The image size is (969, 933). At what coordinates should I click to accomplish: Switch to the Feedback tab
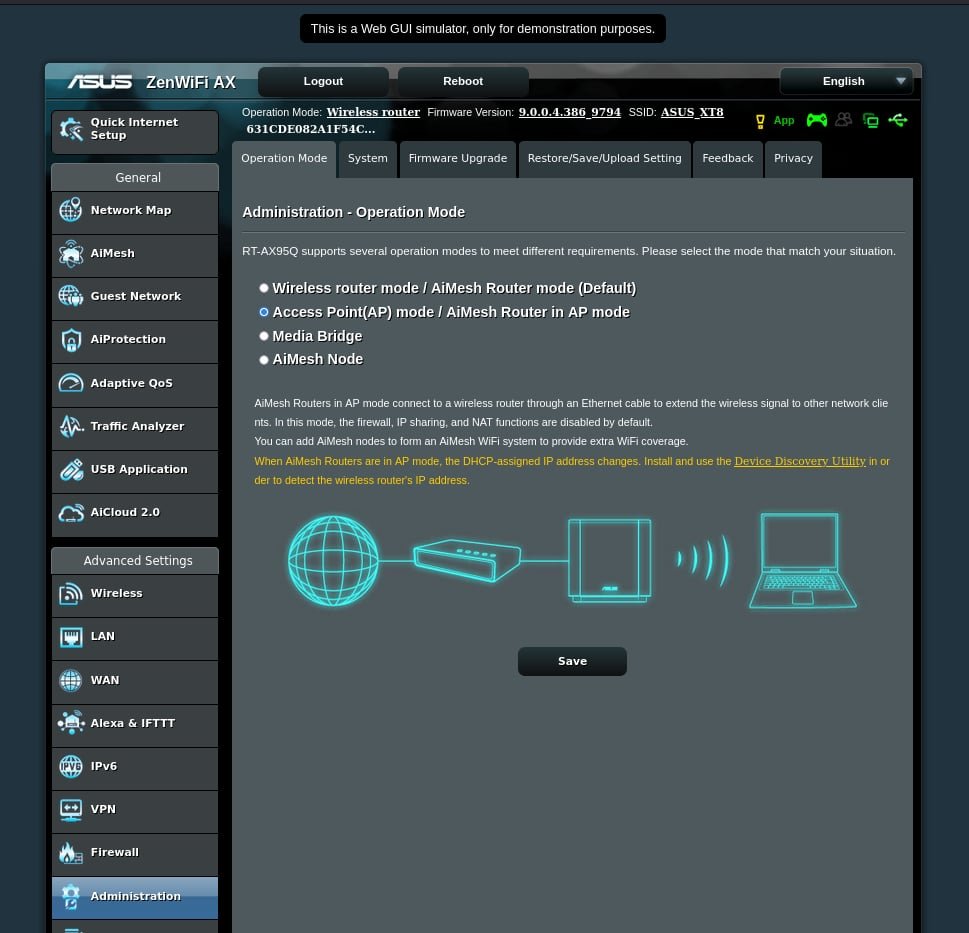coord(727,159)
